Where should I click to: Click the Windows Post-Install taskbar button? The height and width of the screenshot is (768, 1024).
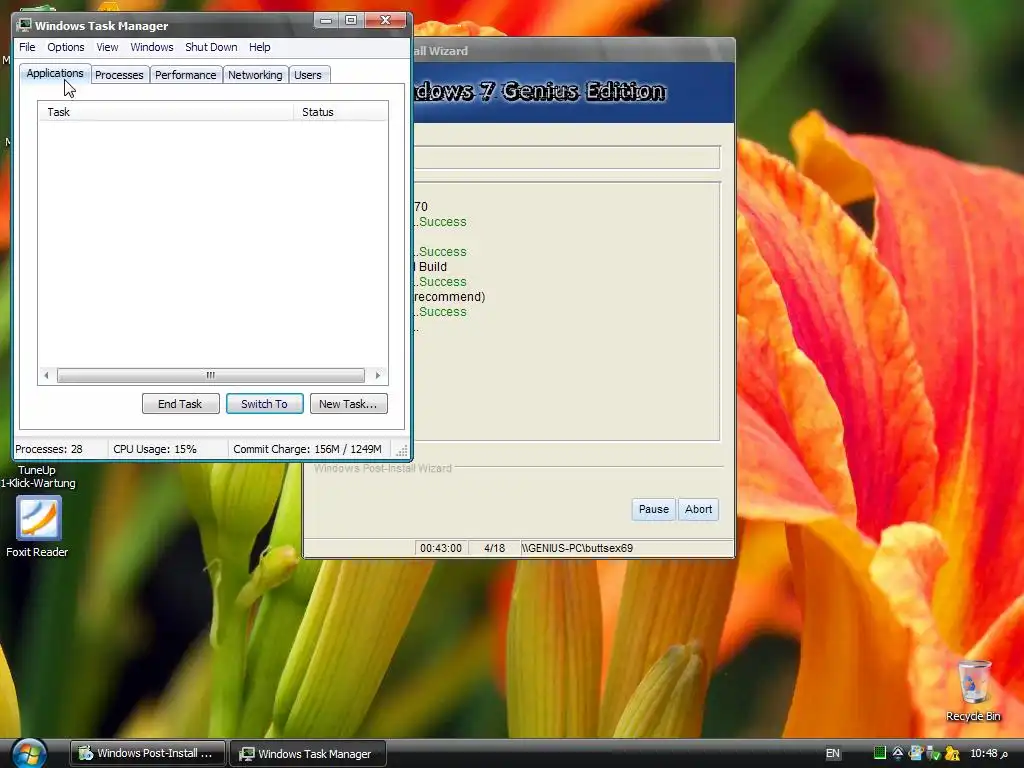pyautogui.click(x=148, y=753)
